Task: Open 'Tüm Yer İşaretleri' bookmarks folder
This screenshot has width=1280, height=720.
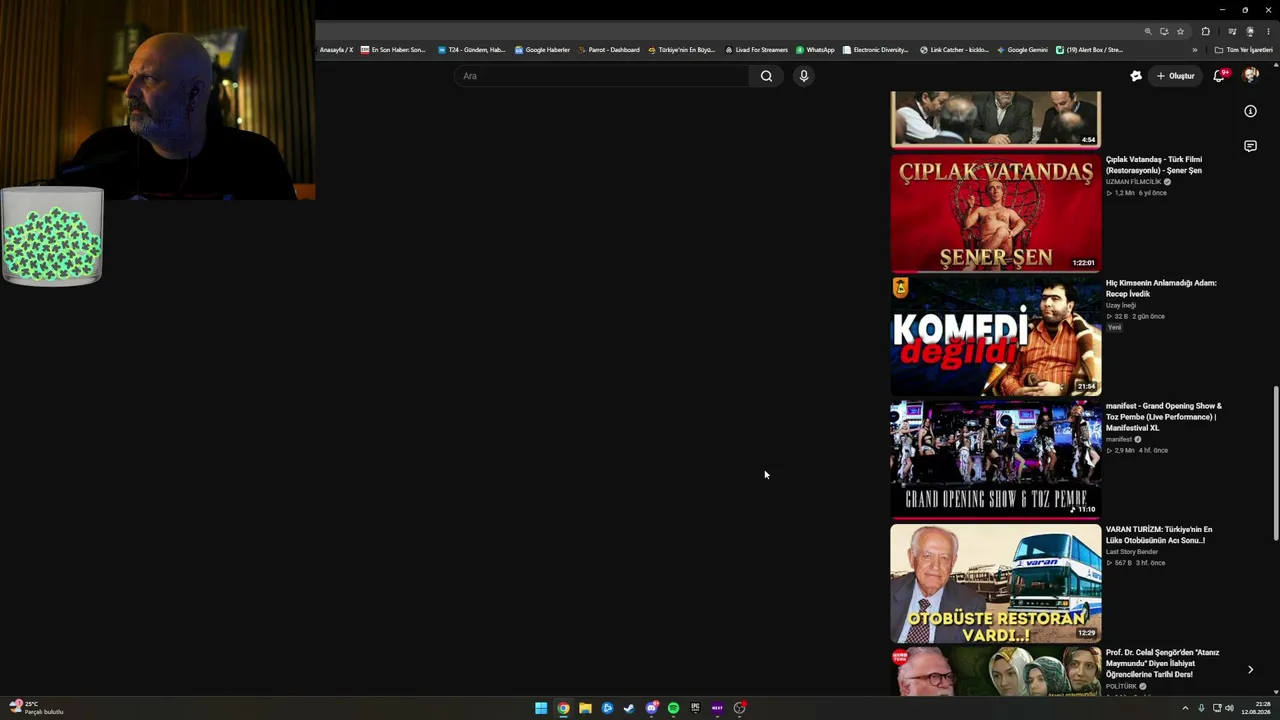Action: point(1244,49)
